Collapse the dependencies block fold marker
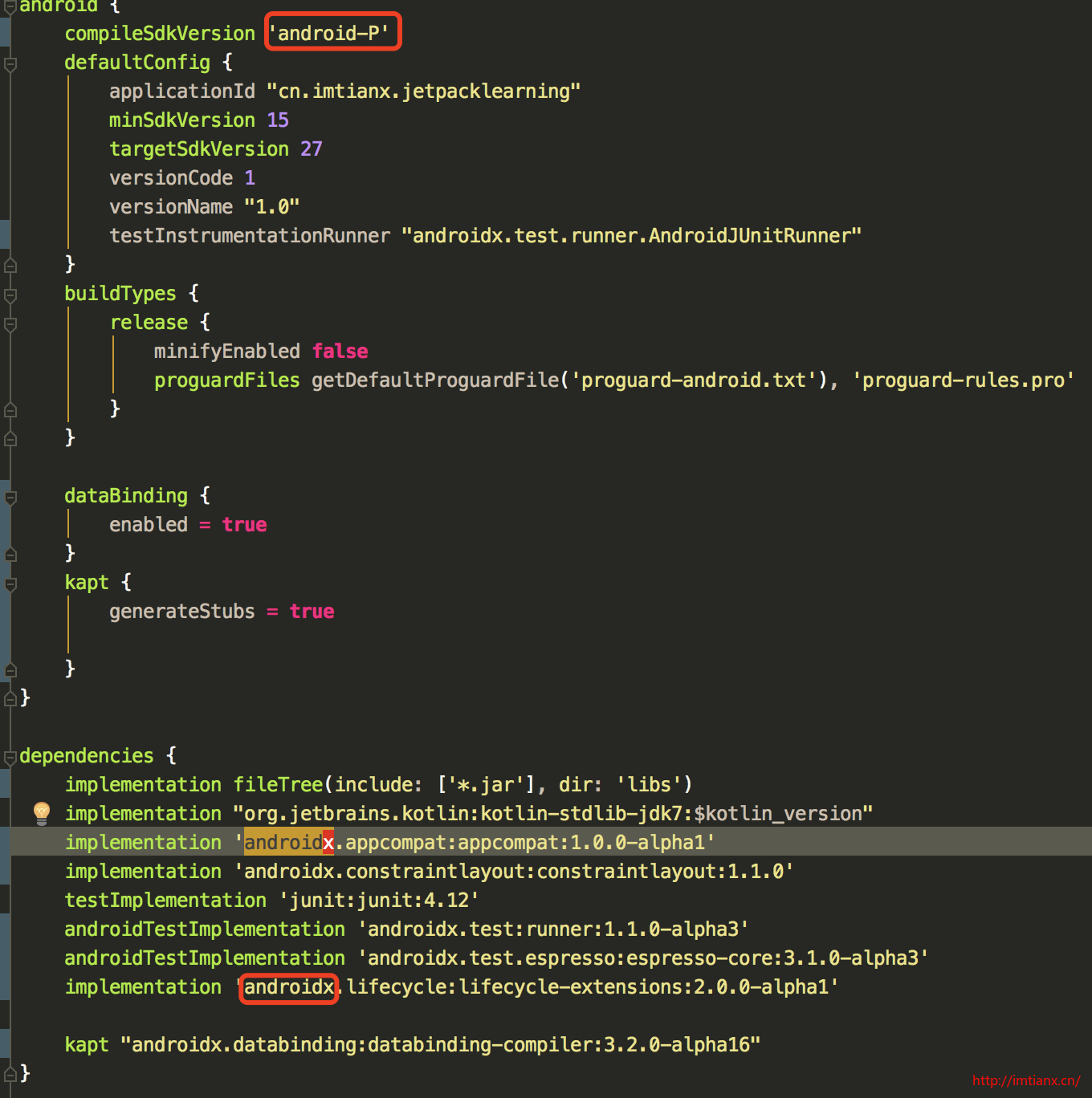The height and width of the screenshot is (1098, 1092). (10, 757)
